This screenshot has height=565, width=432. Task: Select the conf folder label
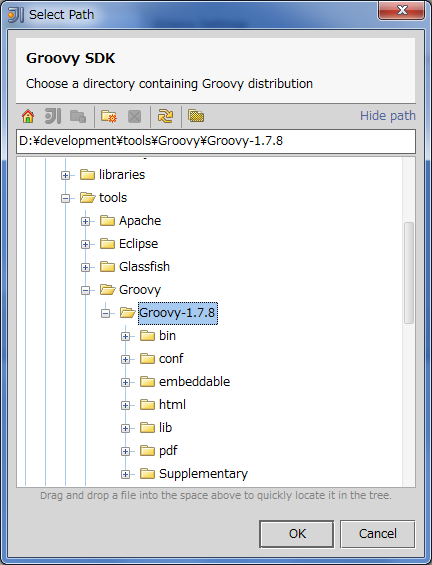coord(171,359)
